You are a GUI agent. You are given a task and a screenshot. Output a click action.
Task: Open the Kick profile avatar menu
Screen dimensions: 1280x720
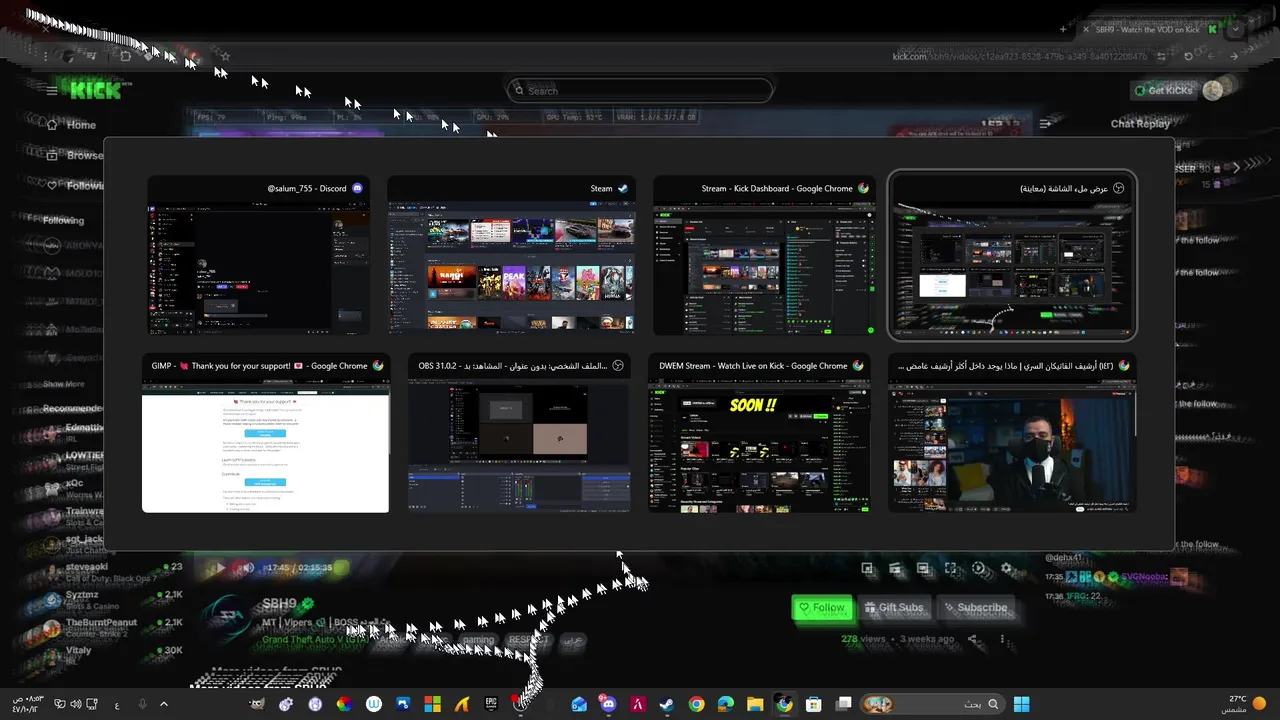click(1213, 90)
